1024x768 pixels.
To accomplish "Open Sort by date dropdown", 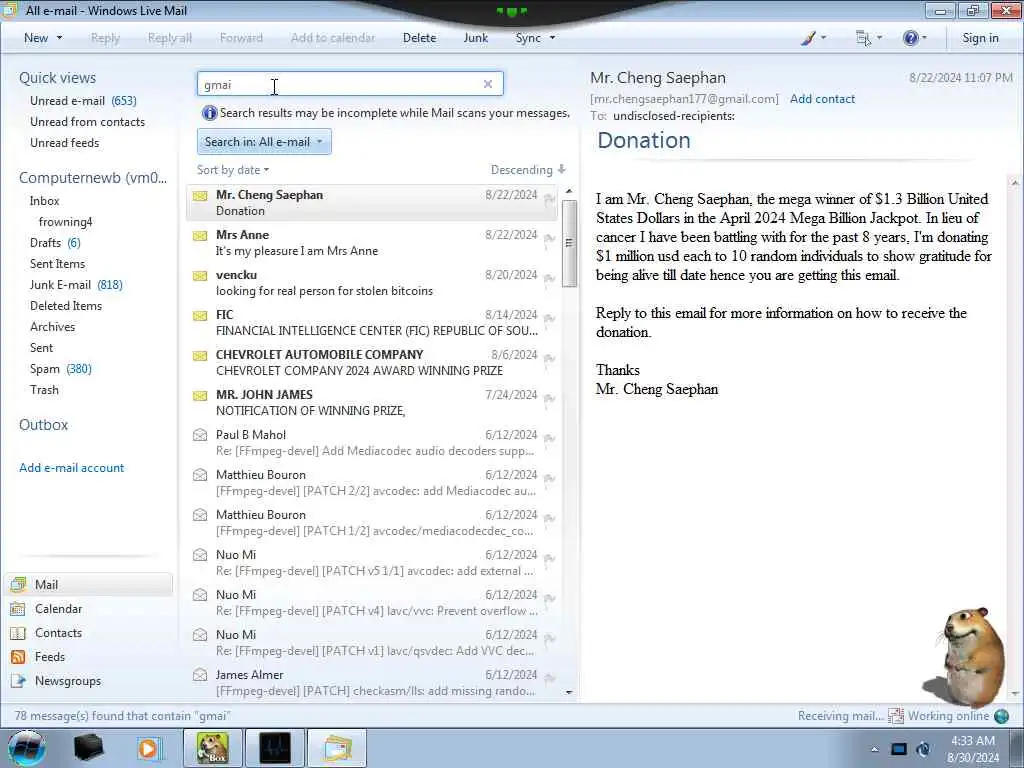I will point(232,170).
